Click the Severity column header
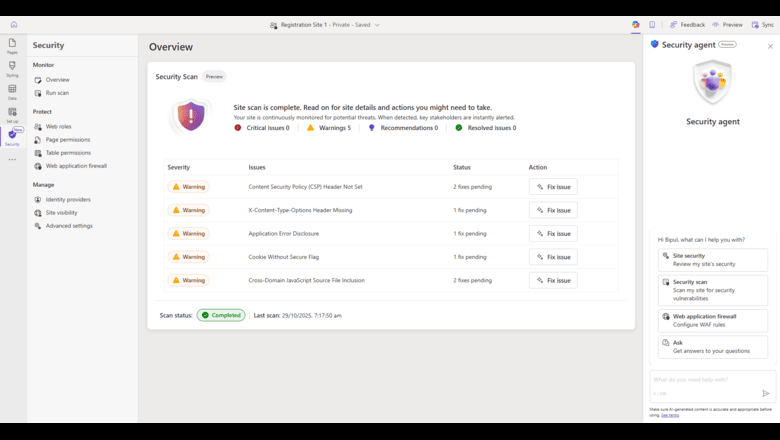 (179, 168)
